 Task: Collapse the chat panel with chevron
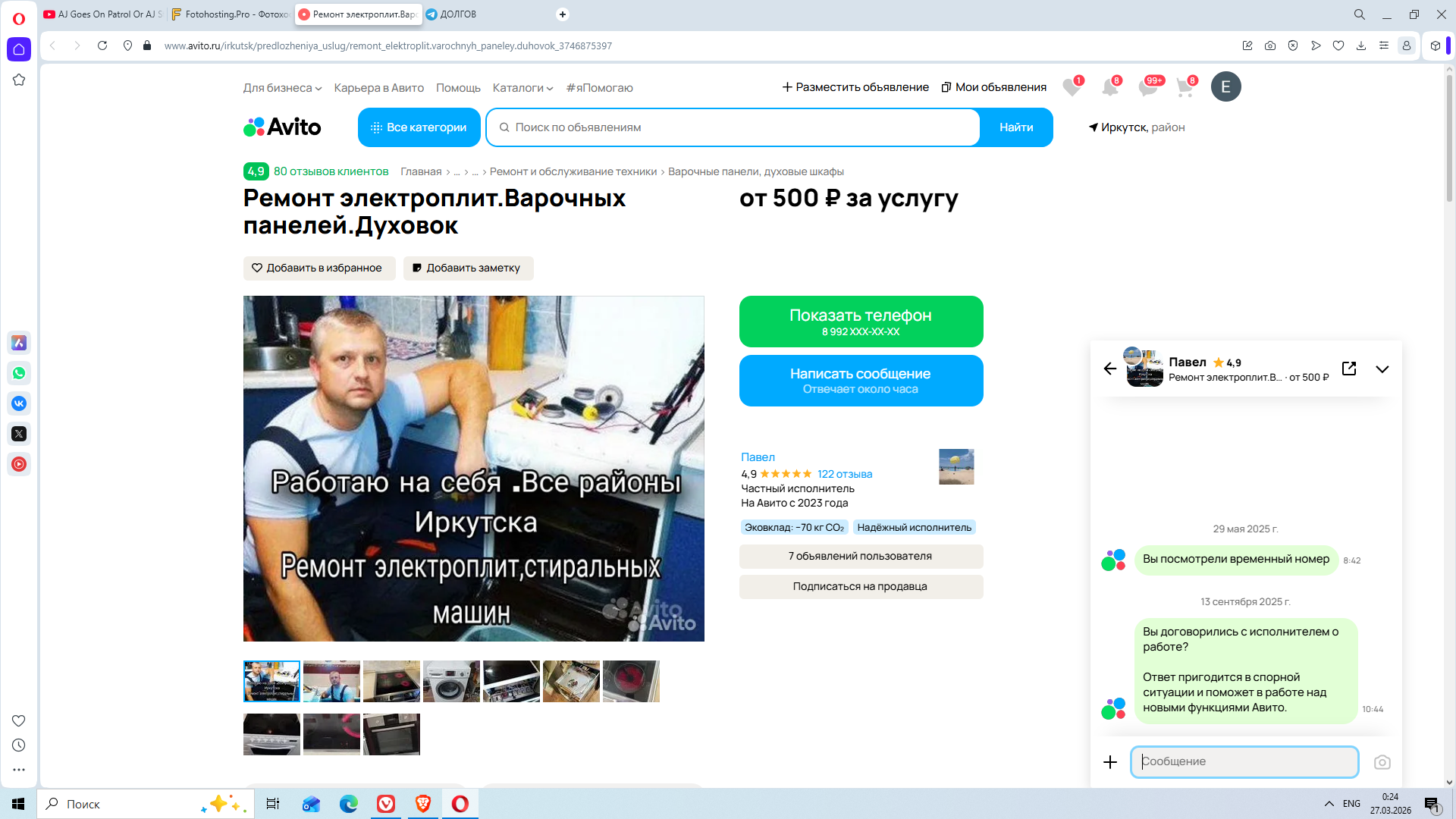(x=1382, y=369)
